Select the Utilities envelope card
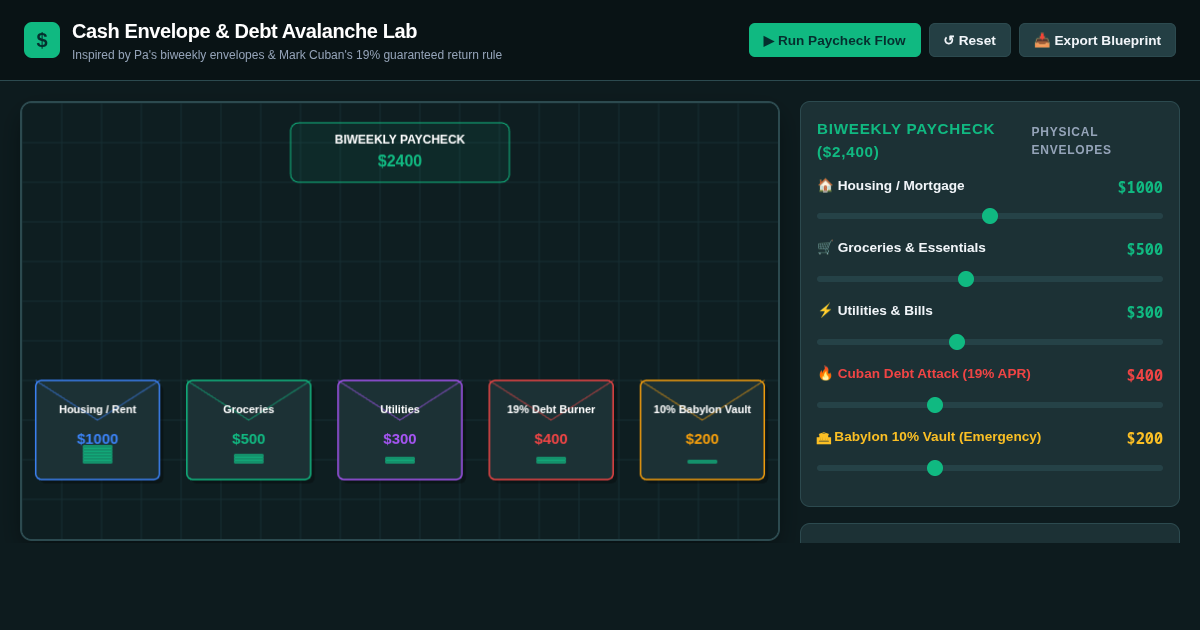Viewport: 1200px width, 630px height. click(400, 430)
